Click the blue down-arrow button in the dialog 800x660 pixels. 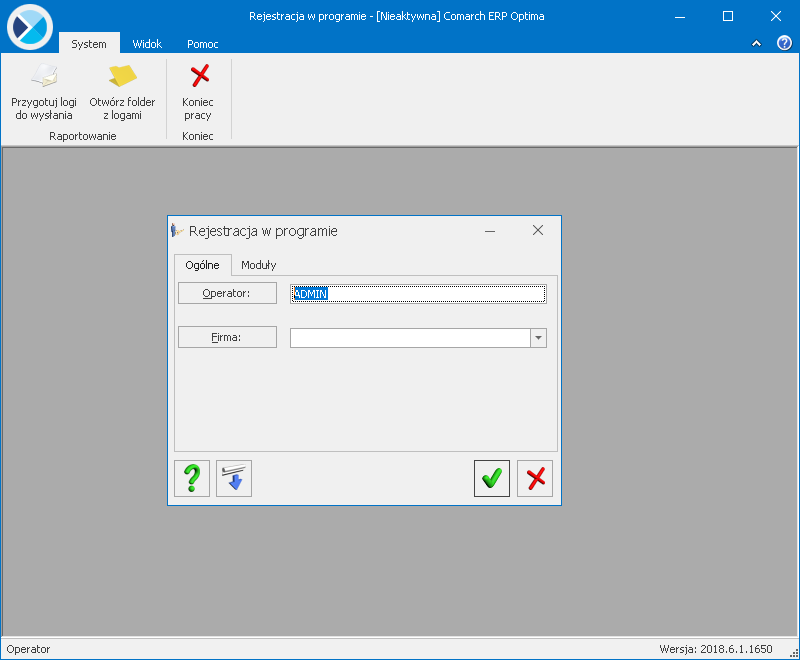(x=234, y=478)
